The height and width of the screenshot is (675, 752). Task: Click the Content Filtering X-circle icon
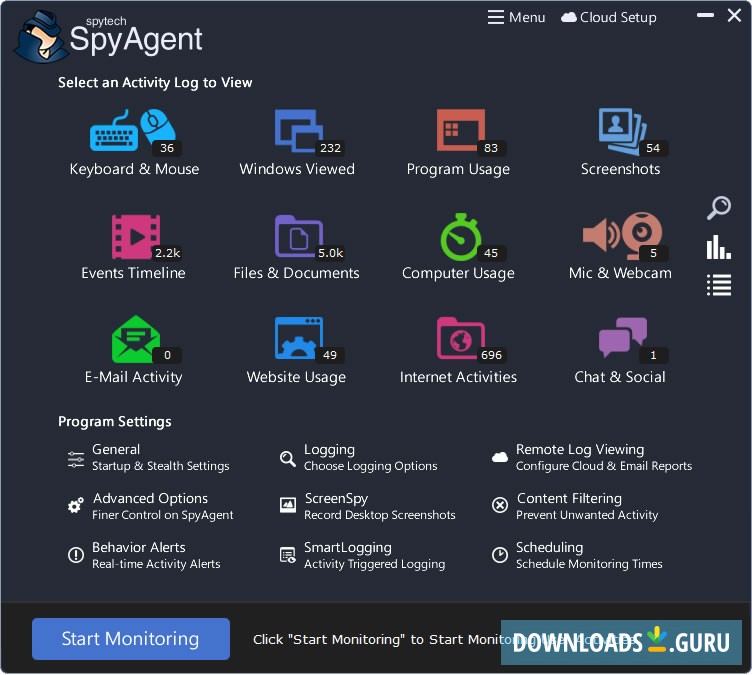[500, 505]
